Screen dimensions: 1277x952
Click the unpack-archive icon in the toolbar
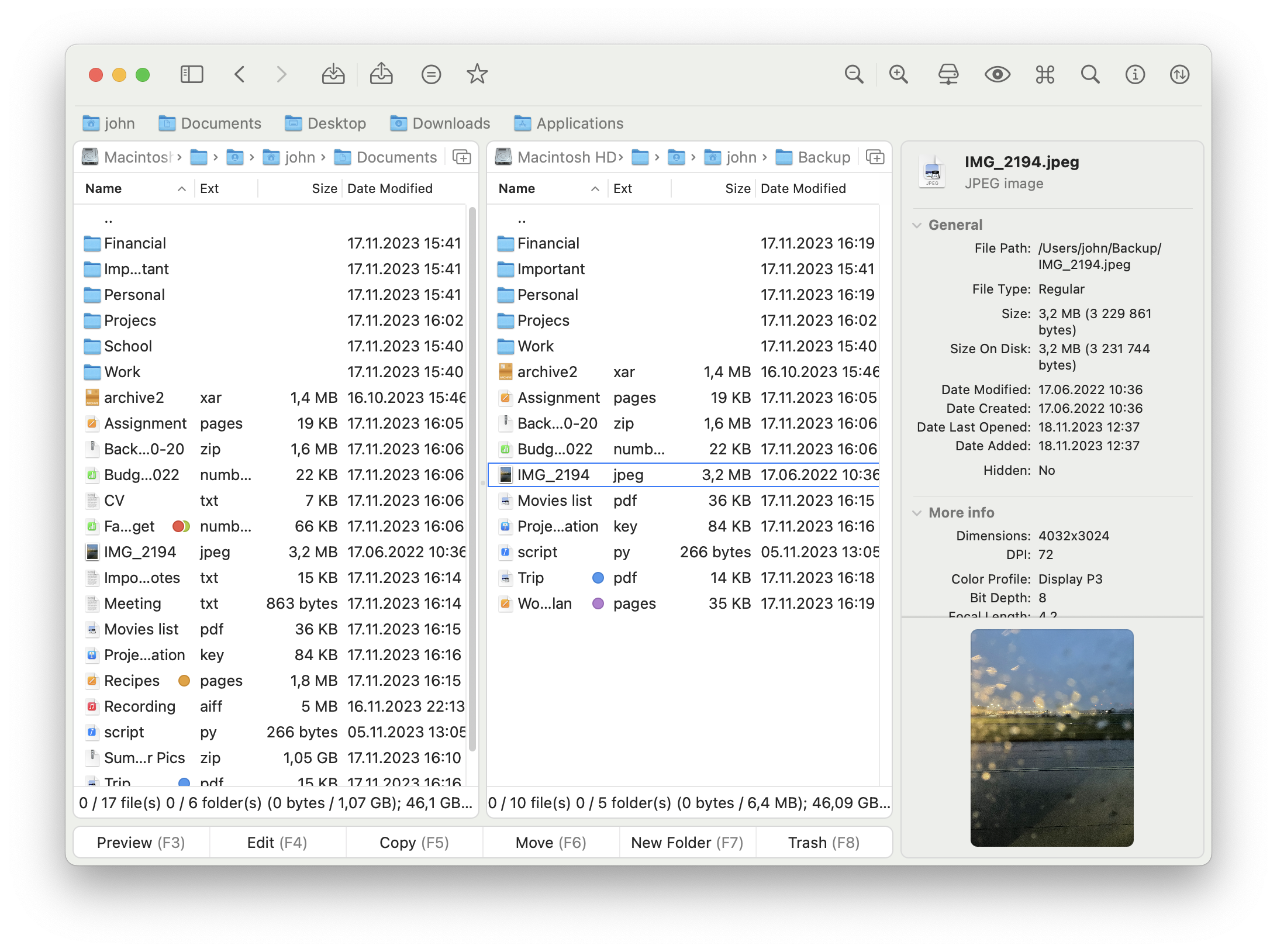381,74
